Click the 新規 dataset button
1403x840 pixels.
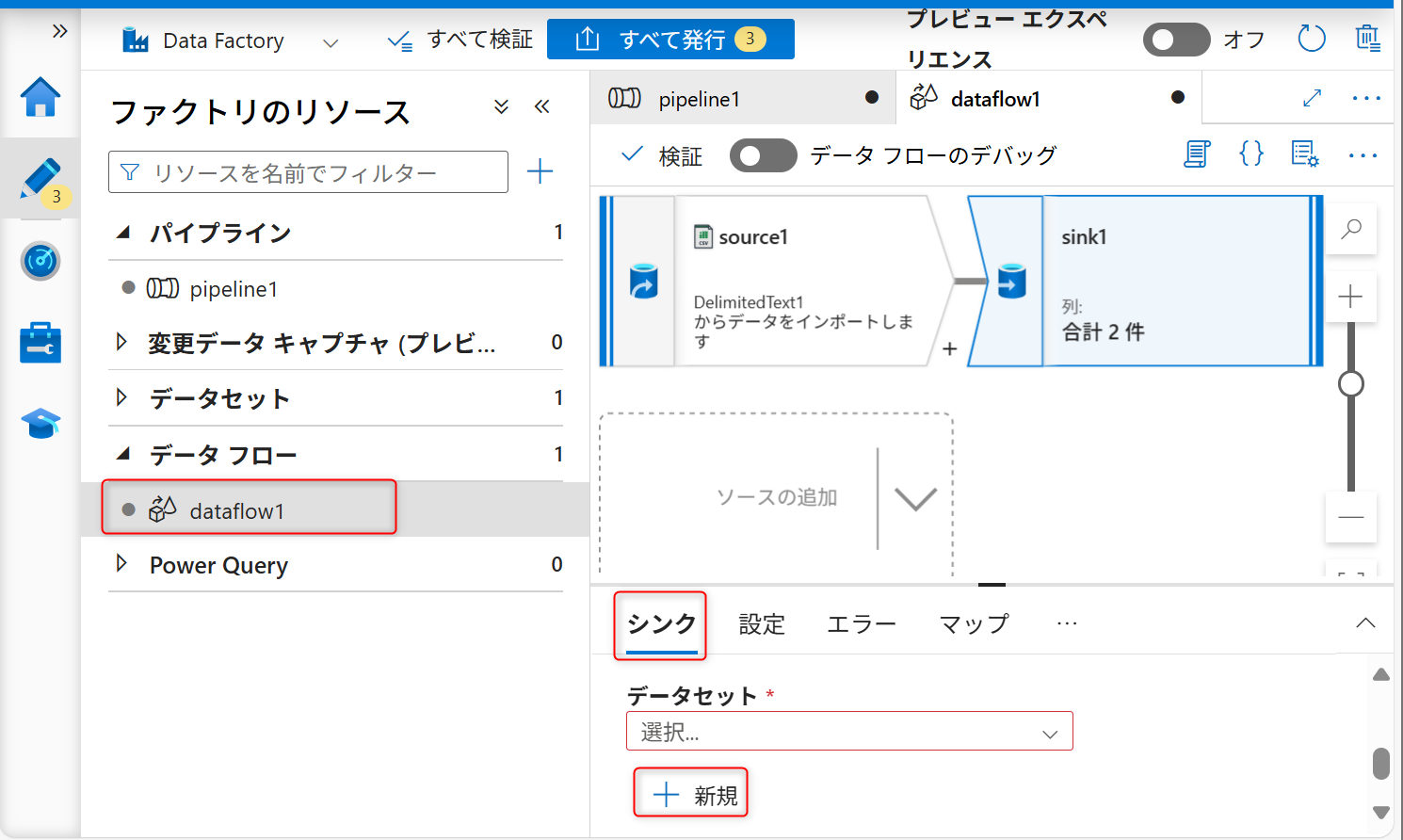point(691,796)
